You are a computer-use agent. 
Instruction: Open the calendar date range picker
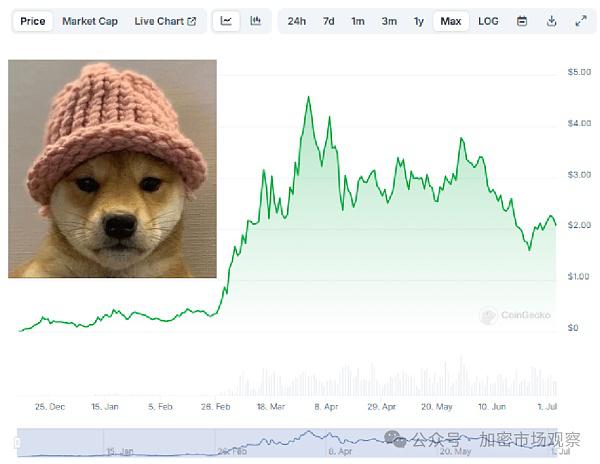[x=522, y=21]
